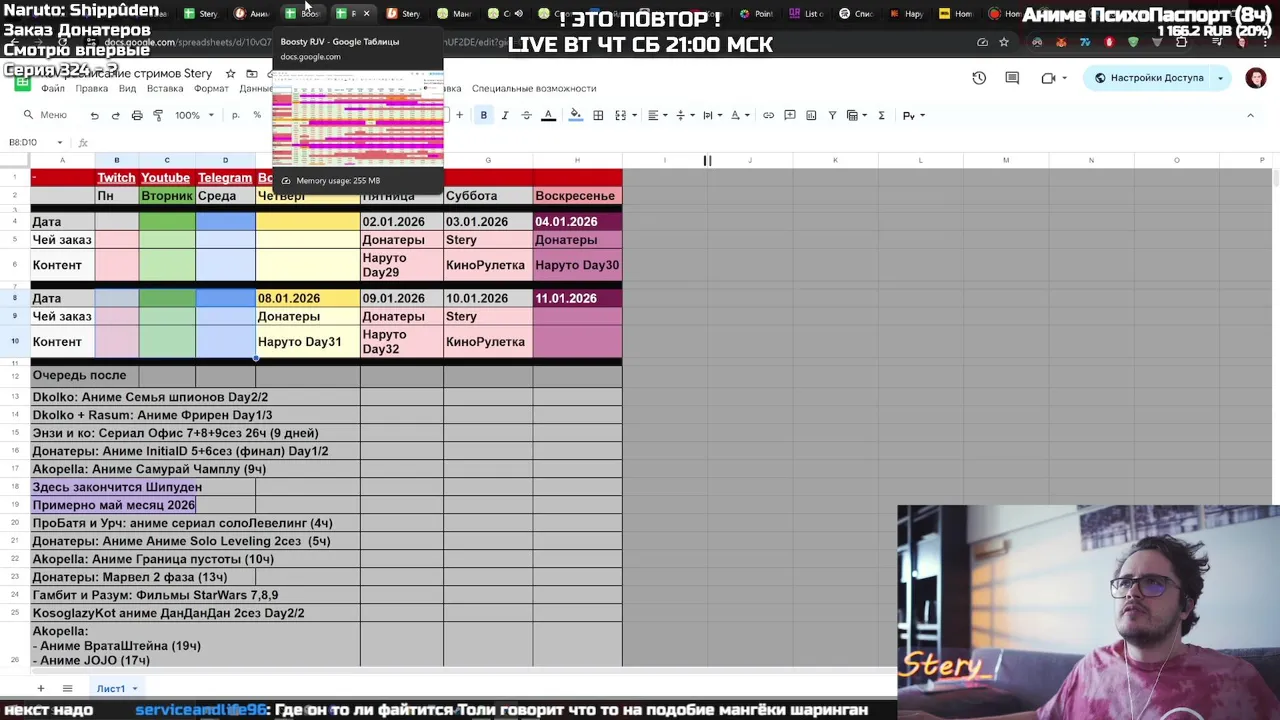Viewport: 1280px width, 720px height.
Task: Select the 11.01.2026 date cell
Action: coord(577,298)
